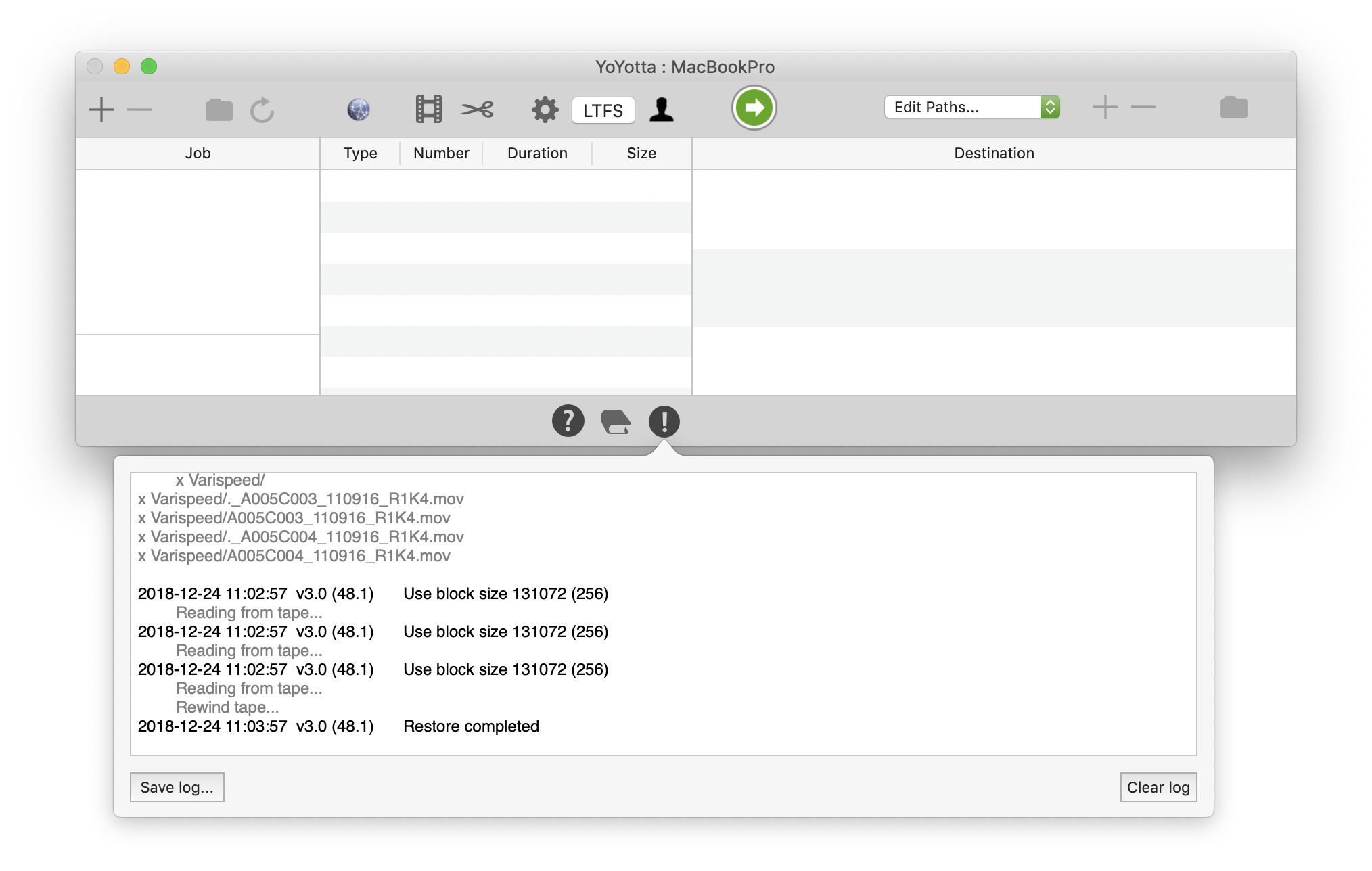Sort by Size column header

point(641,153)
